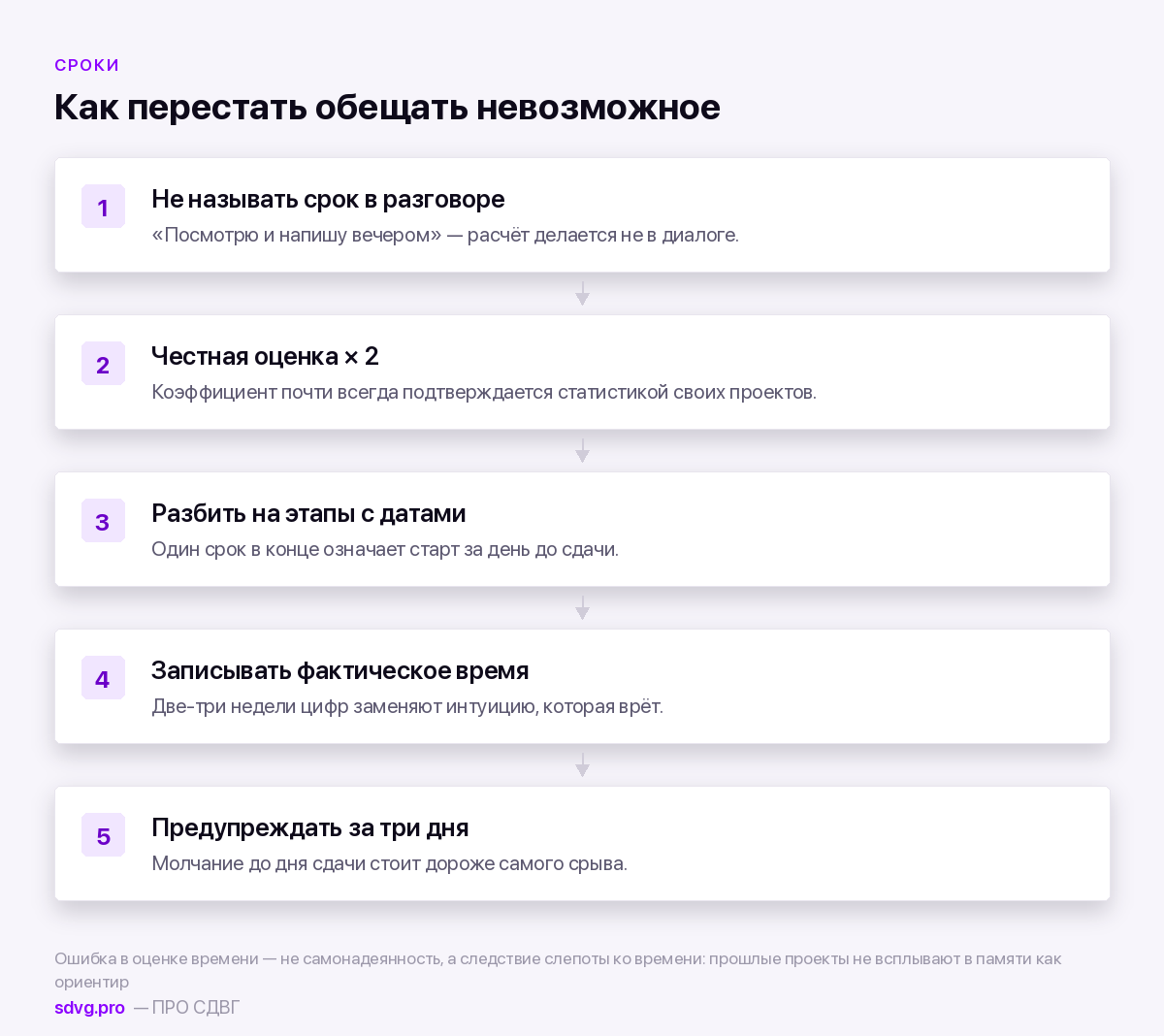Click the 'СРОКИ' category label

(x=87, y=65)
